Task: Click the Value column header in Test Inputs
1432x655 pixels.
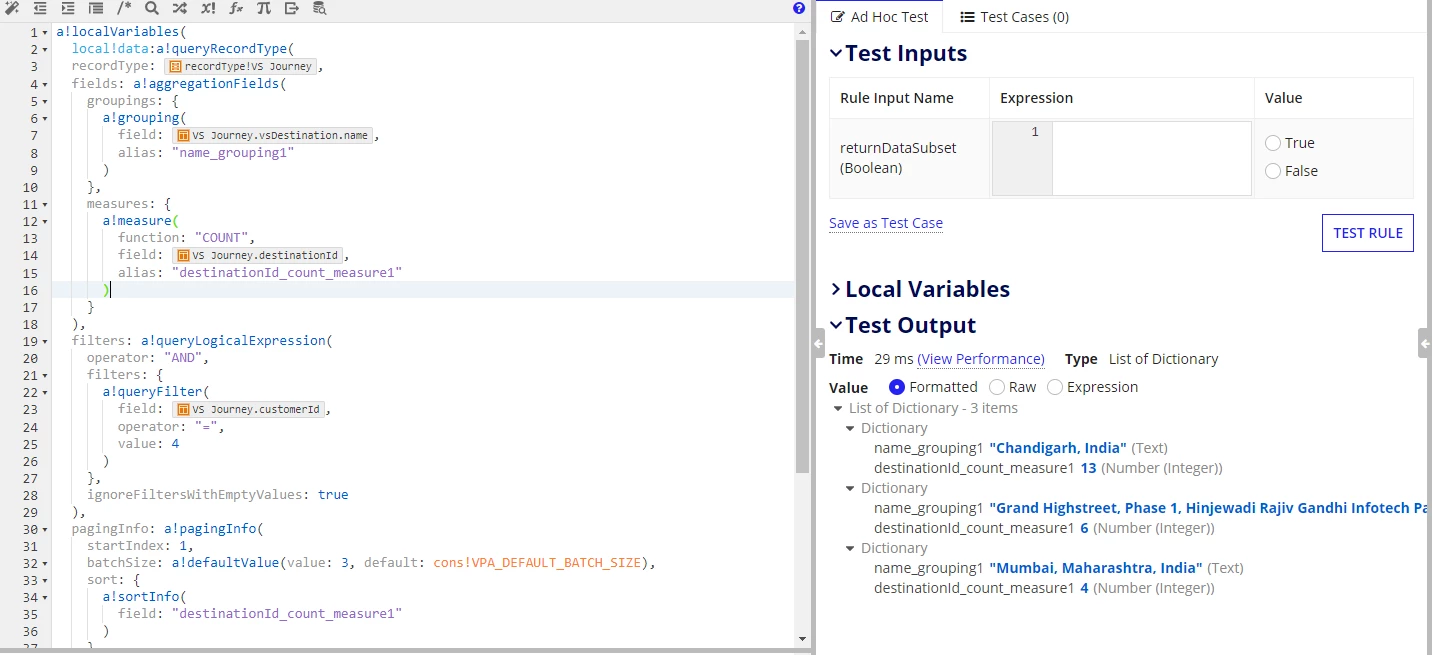Action: [1283, 98]
